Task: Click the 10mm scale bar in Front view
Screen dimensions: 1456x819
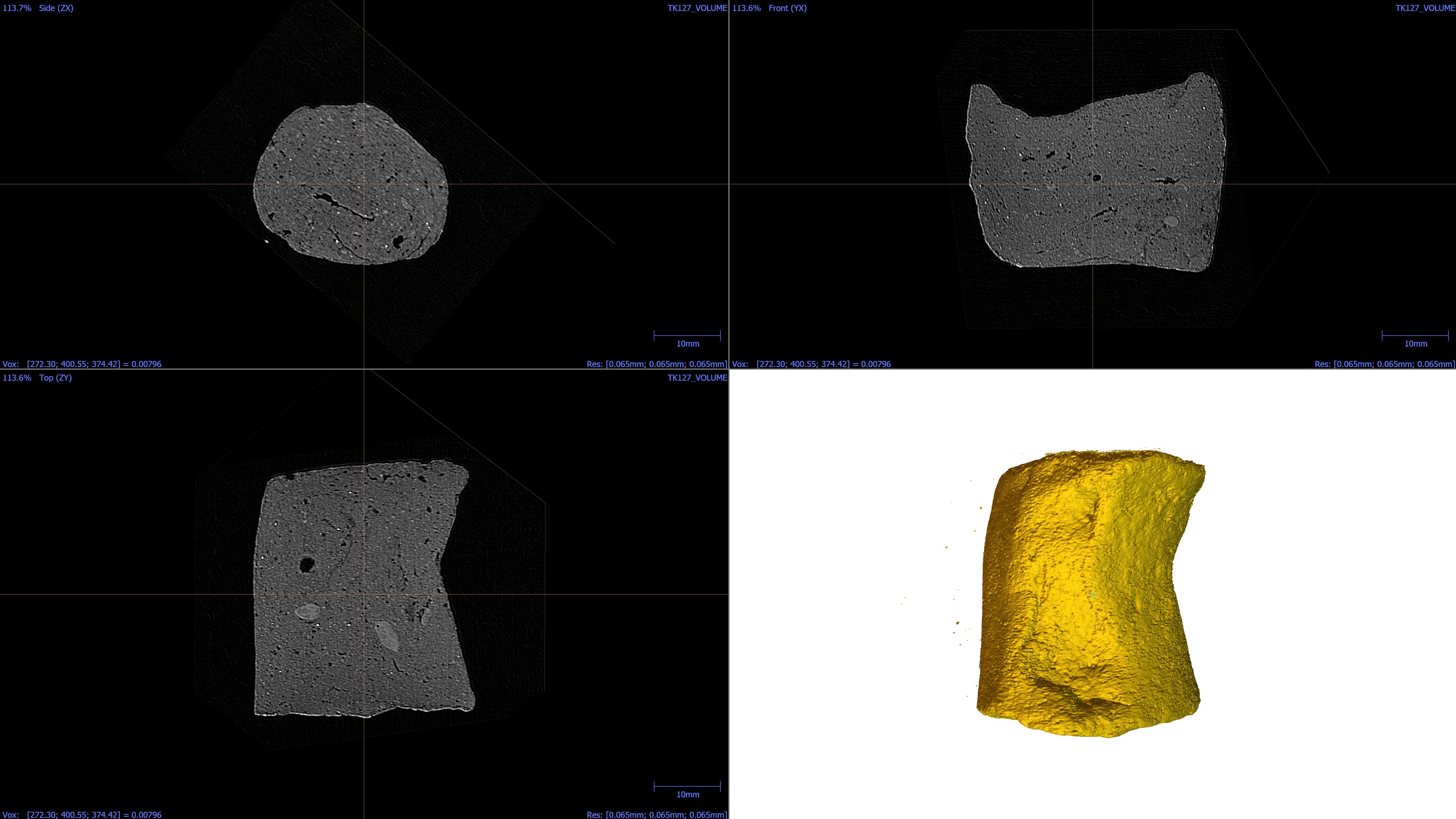Action: click(1415, 339)
